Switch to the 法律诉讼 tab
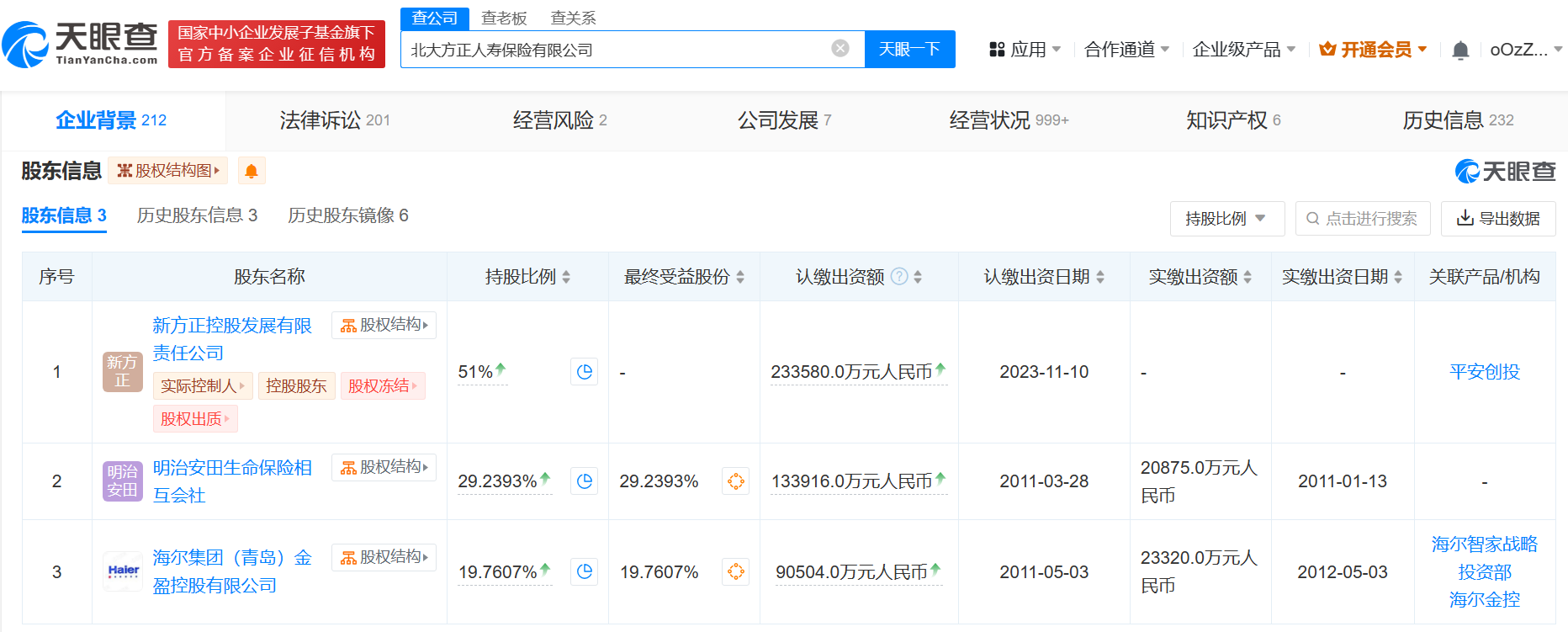 pos(334,120)
